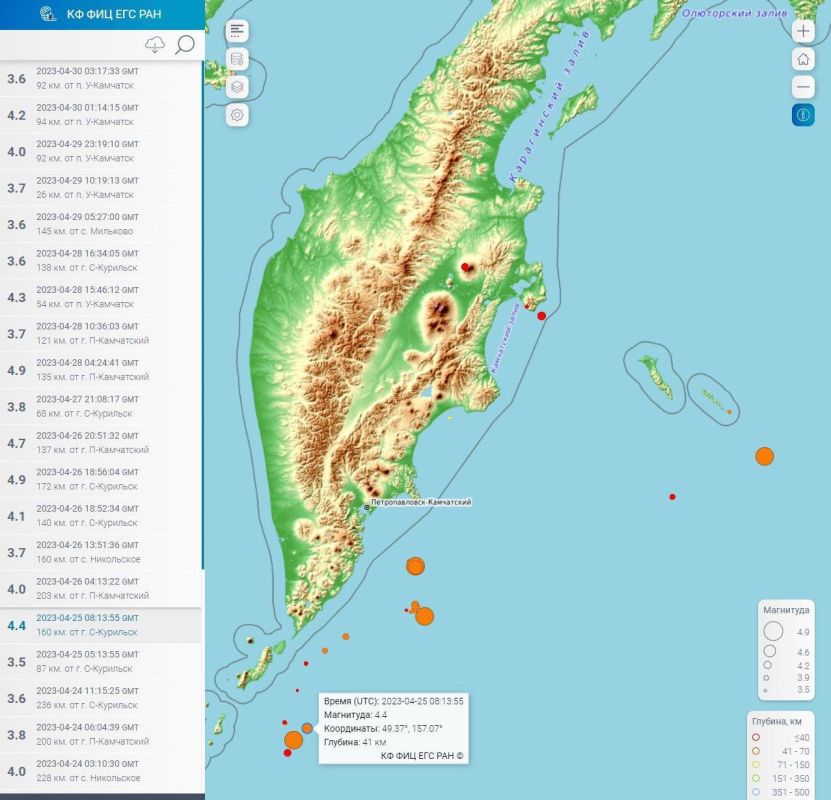Select the 3.6 event at 2023-04-30 03:17:33
The image size is (831, 800).
point(101,78)
